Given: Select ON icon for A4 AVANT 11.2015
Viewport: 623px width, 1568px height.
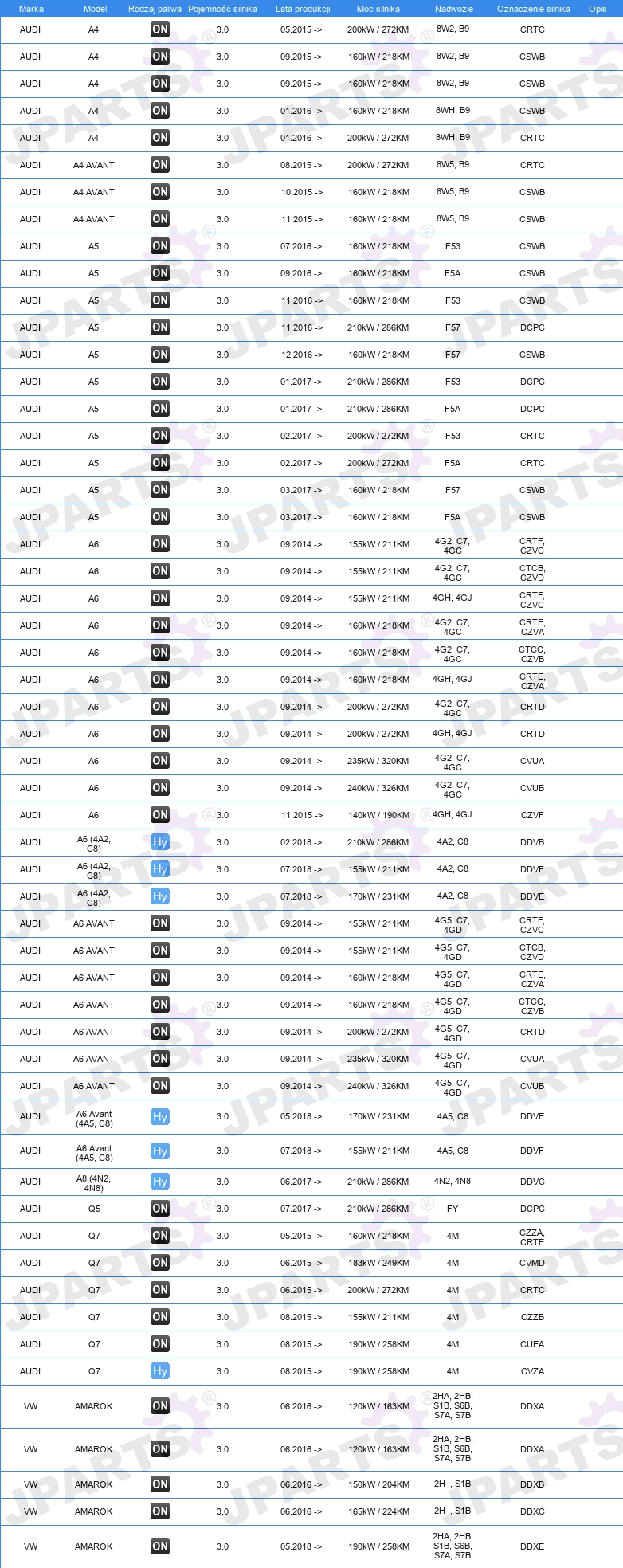Looking at the screenshot, I should tap(160, 219).
